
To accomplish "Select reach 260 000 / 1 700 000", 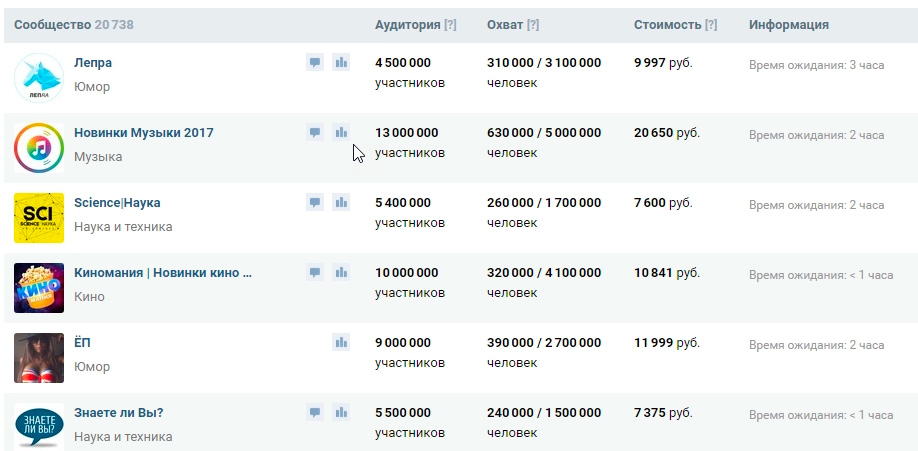I will point(544,203).
